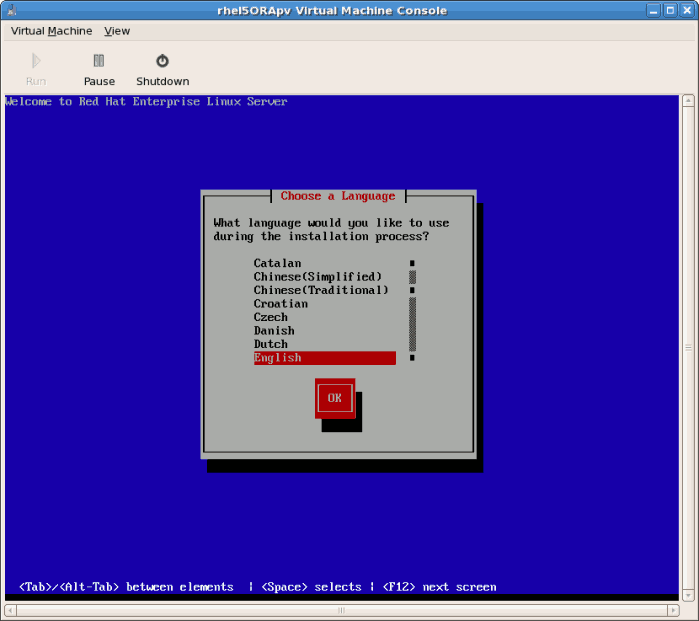This screenshot has height=621, width=699.
Task: Pick Dutch in the language list
Action: pos(270,344)
